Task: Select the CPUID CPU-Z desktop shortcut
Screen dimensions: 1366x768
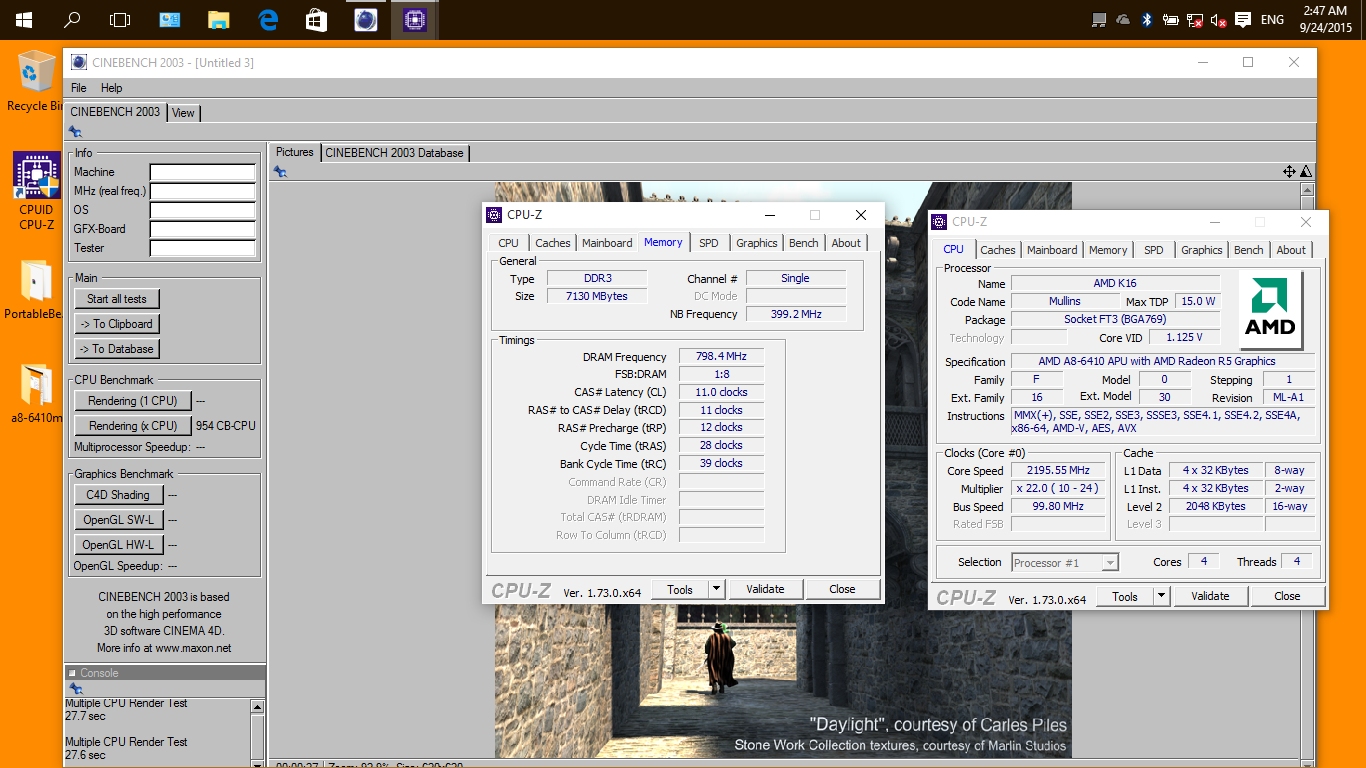Action: coord(36,192)
